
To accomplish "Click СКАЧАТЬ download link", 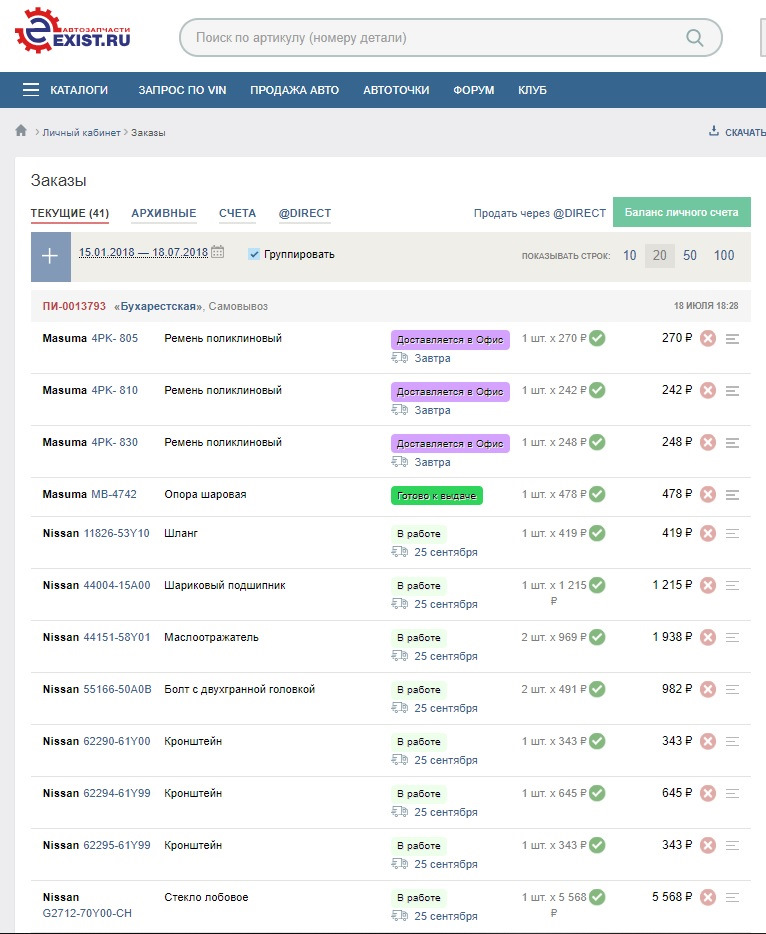I will 745,132.
